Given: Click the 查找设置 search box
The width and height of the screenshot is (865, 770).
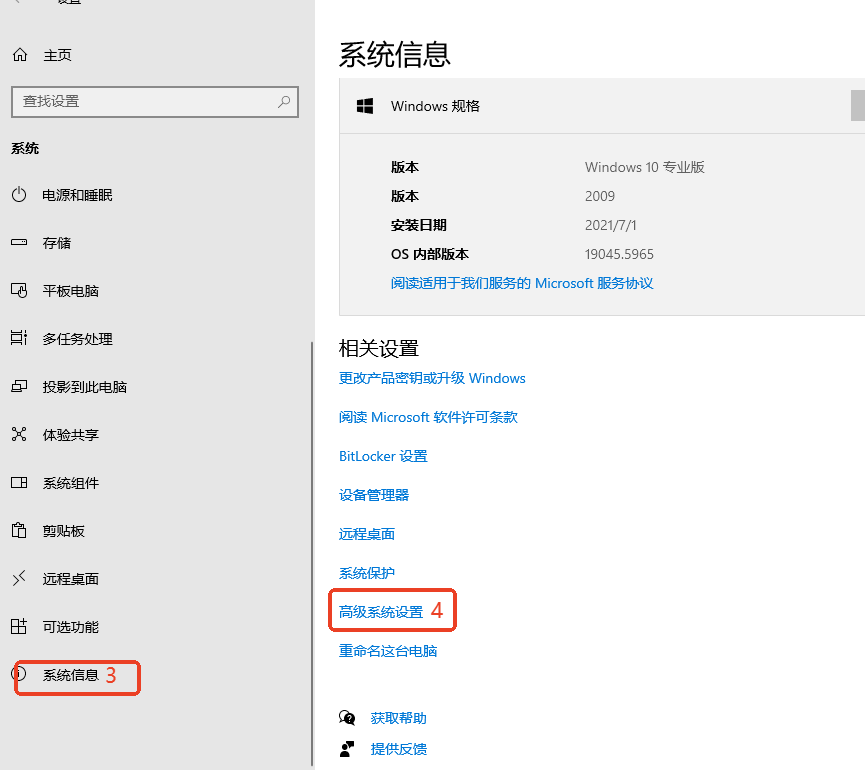Looking at the screenshot, I should [155, 102].
